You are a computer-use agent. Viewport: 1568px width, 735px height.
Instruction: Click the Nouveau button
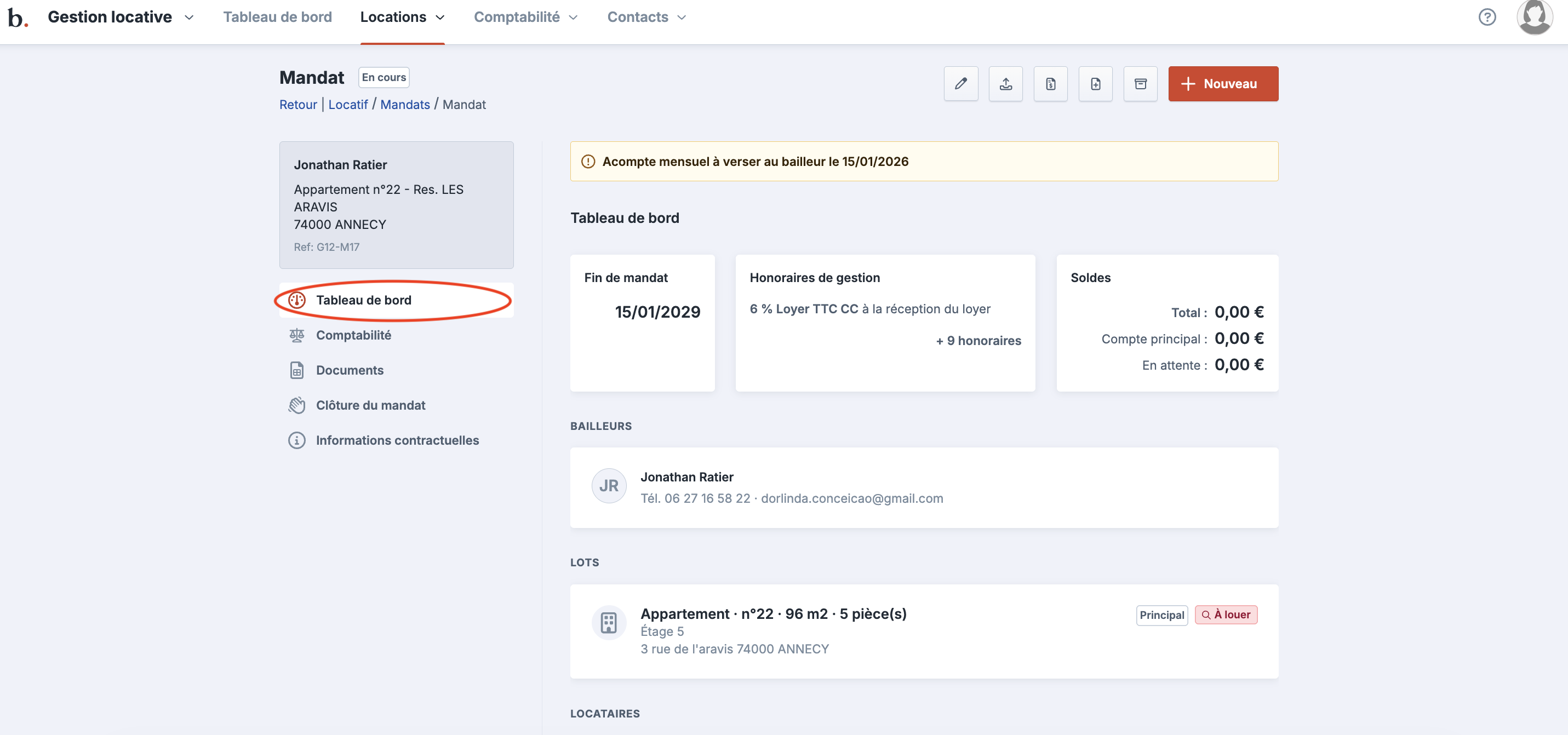1223,84
